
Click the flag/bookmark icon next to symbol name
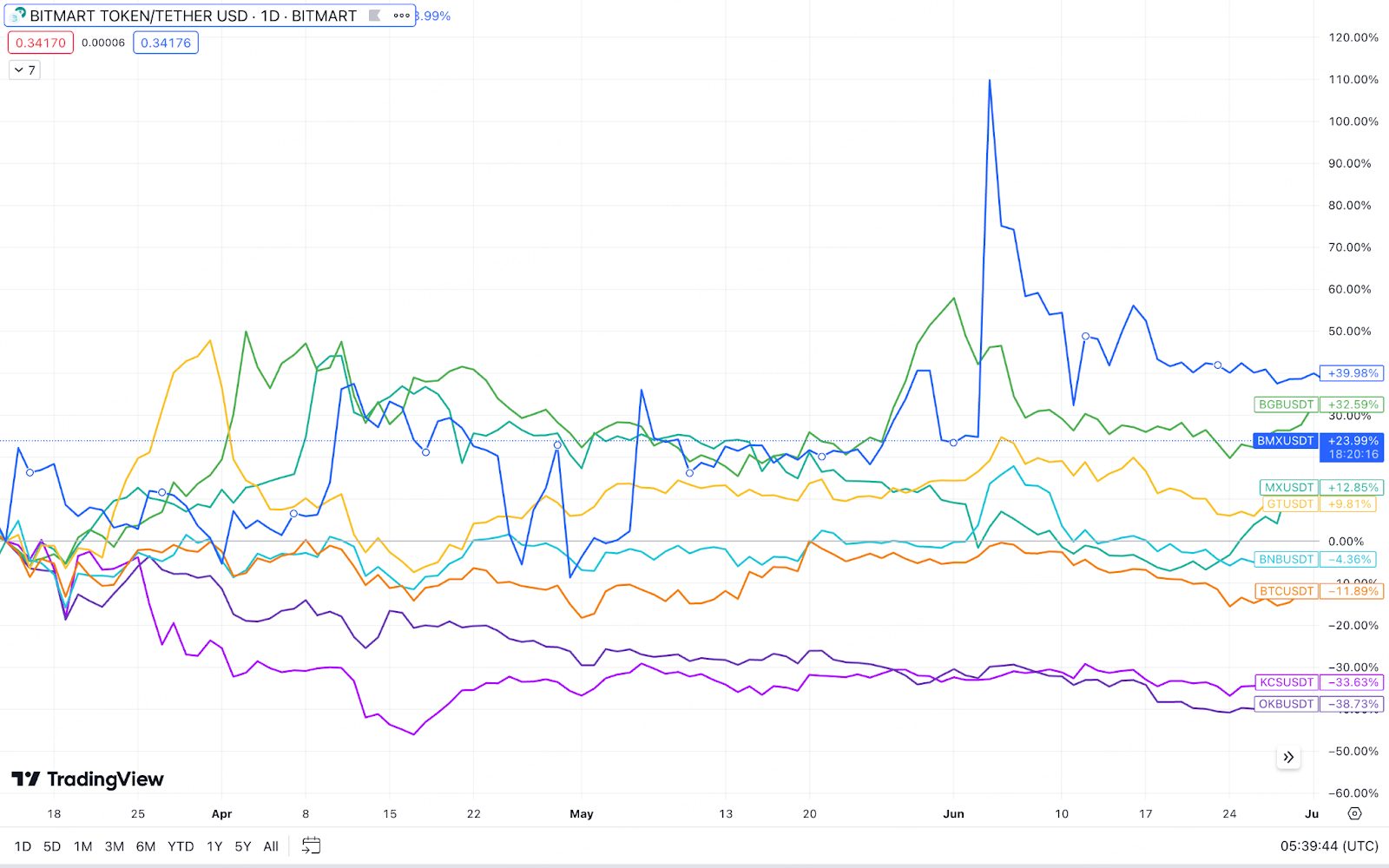pos(375,15)
